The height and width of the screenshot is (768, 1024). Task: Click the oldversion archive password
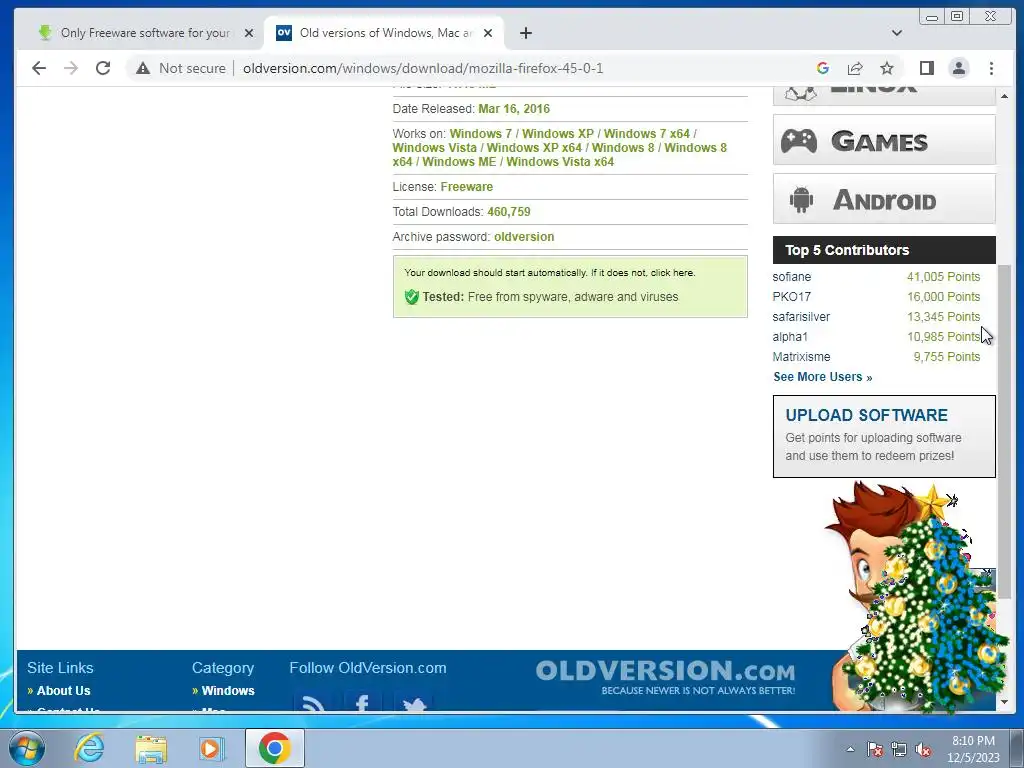pos(524,237)
